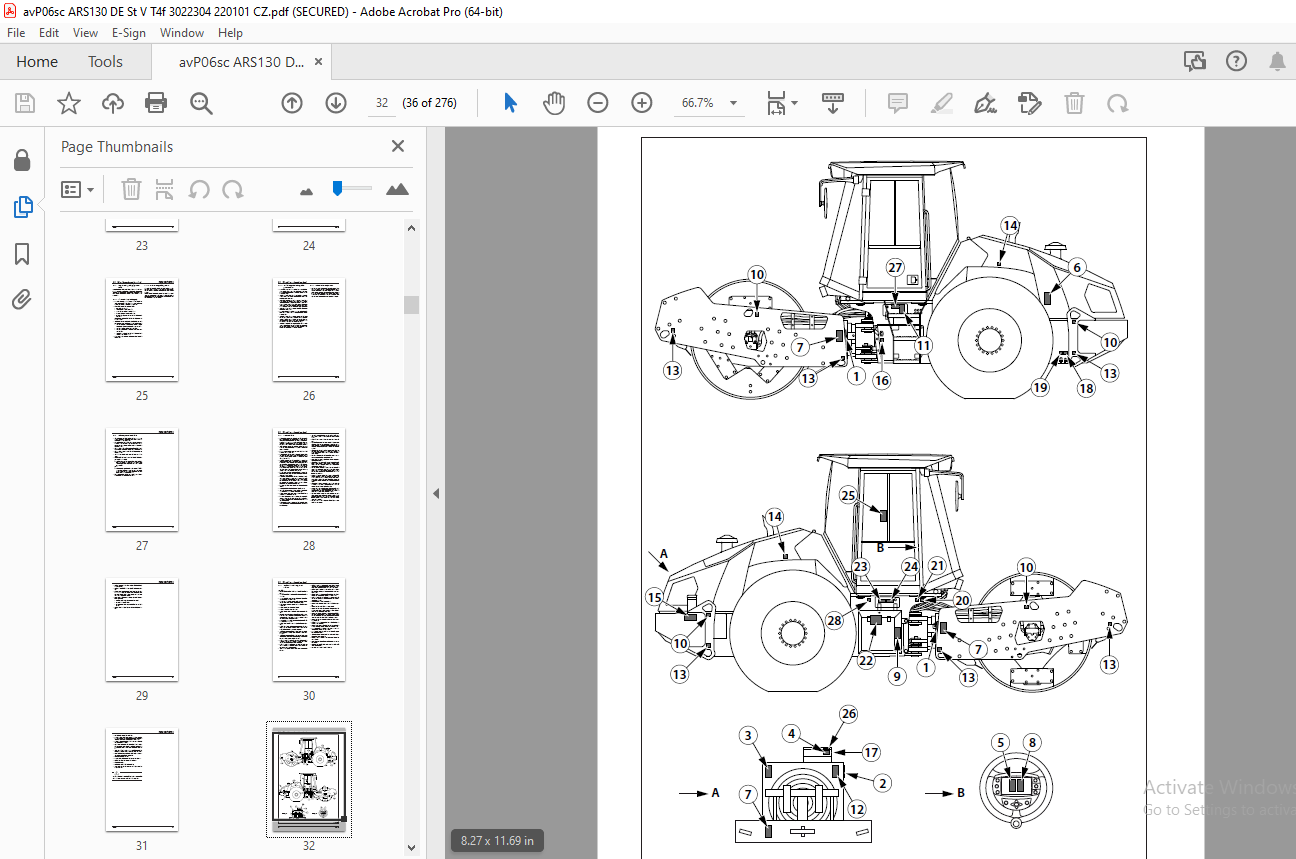Image resolution: width=1296 pixels, height=859 pixels.
Task: Open the Help question mark icon
Action: [x=1237, y=62]
